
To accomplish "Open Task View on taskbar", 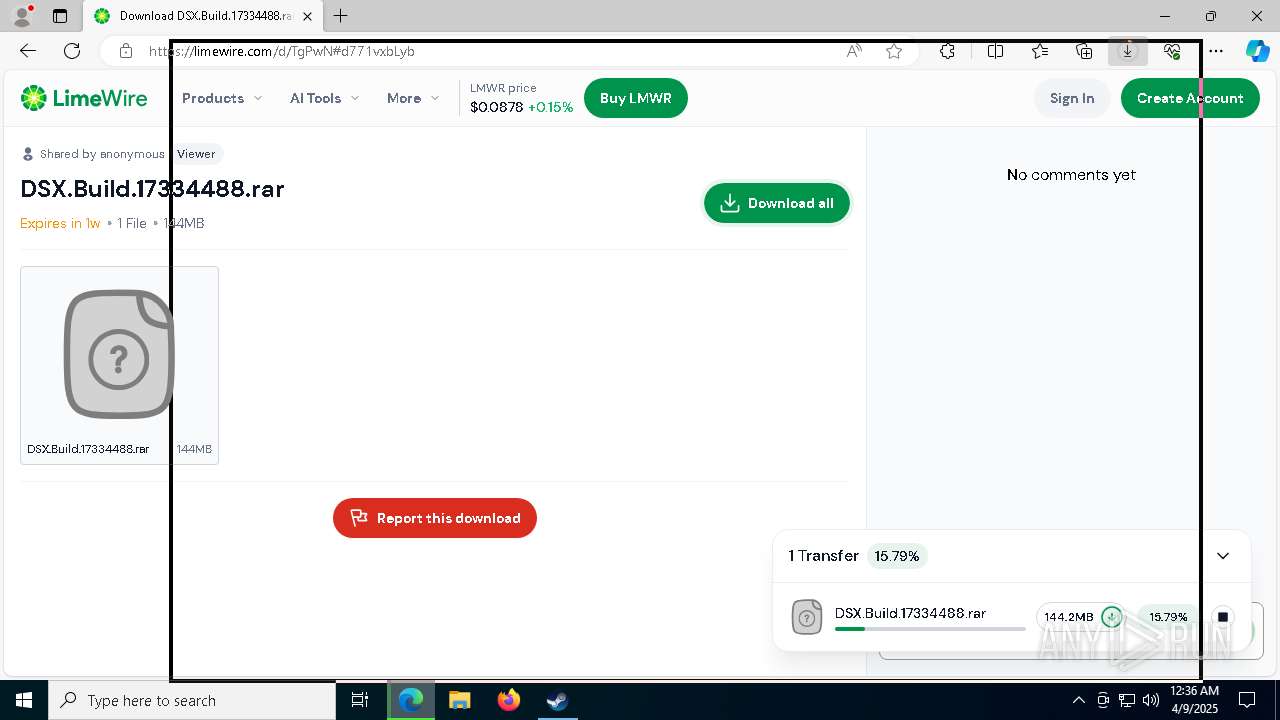I will (x=360, y=700).
